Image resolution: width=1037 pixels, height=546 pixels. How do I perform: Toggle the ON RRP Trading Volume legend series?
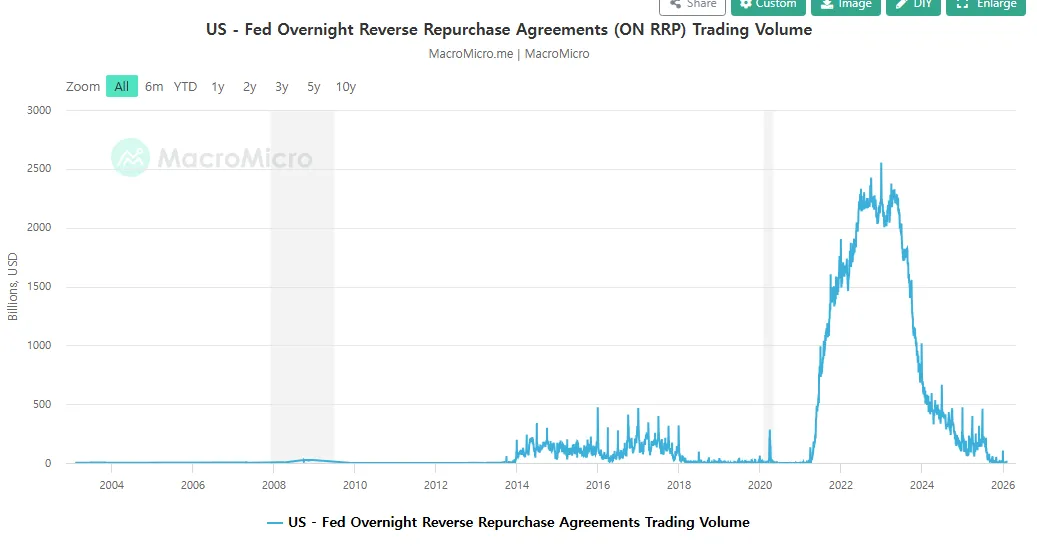[x=518, y=522]
